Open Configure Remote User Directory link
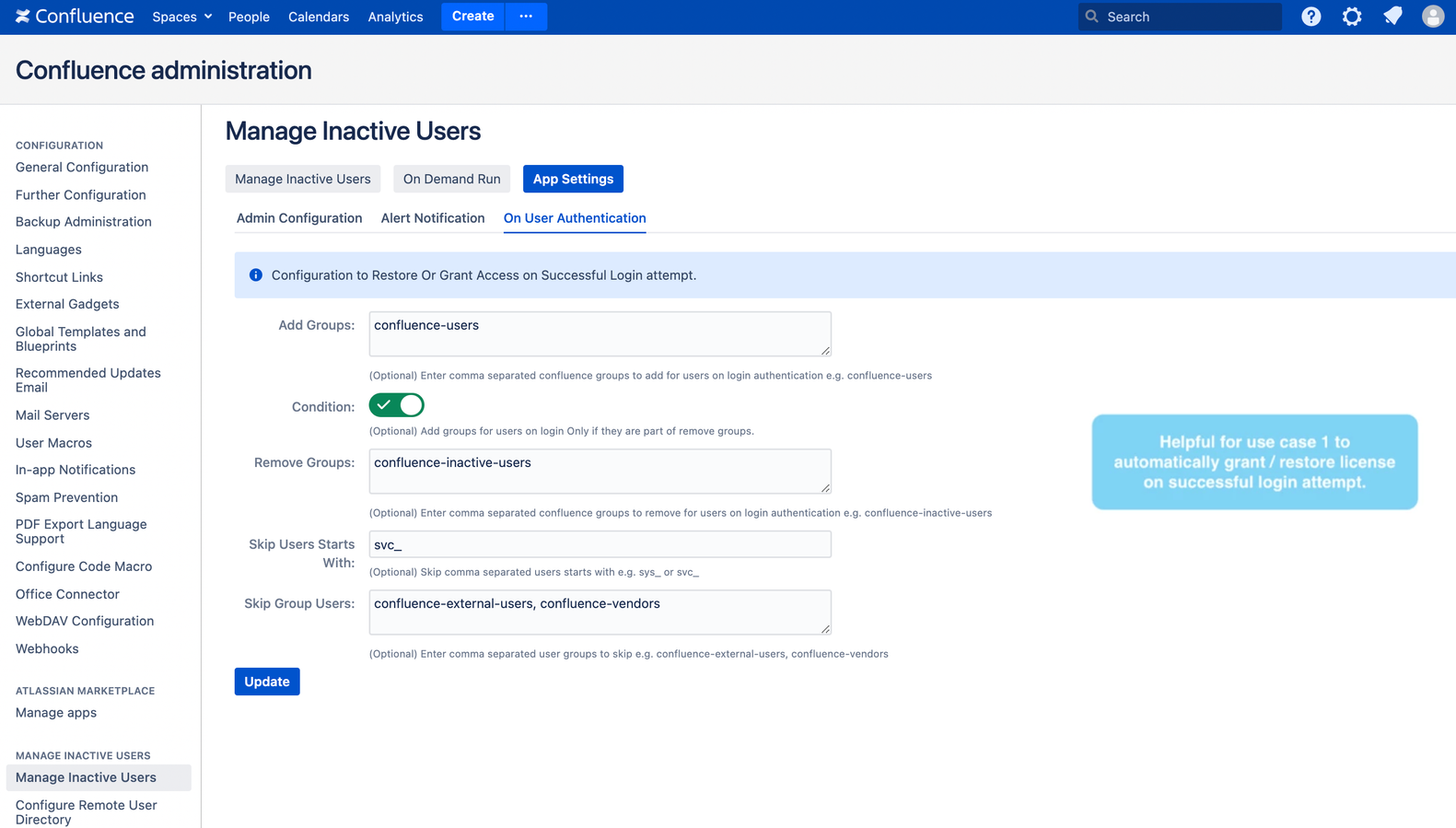Viewport: 1456px width, 828px height. click(x=87, y=812)
